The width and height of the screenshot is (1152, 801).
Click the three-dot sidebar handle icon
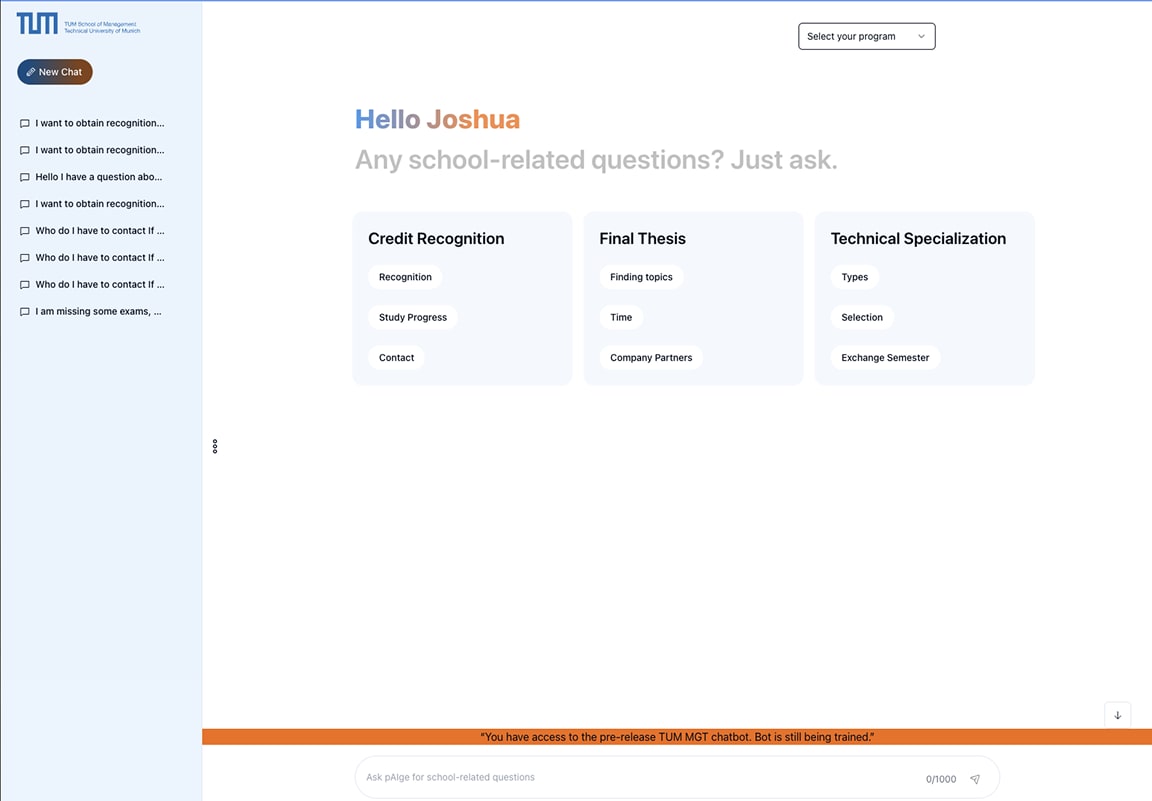[x=215, y=447]
